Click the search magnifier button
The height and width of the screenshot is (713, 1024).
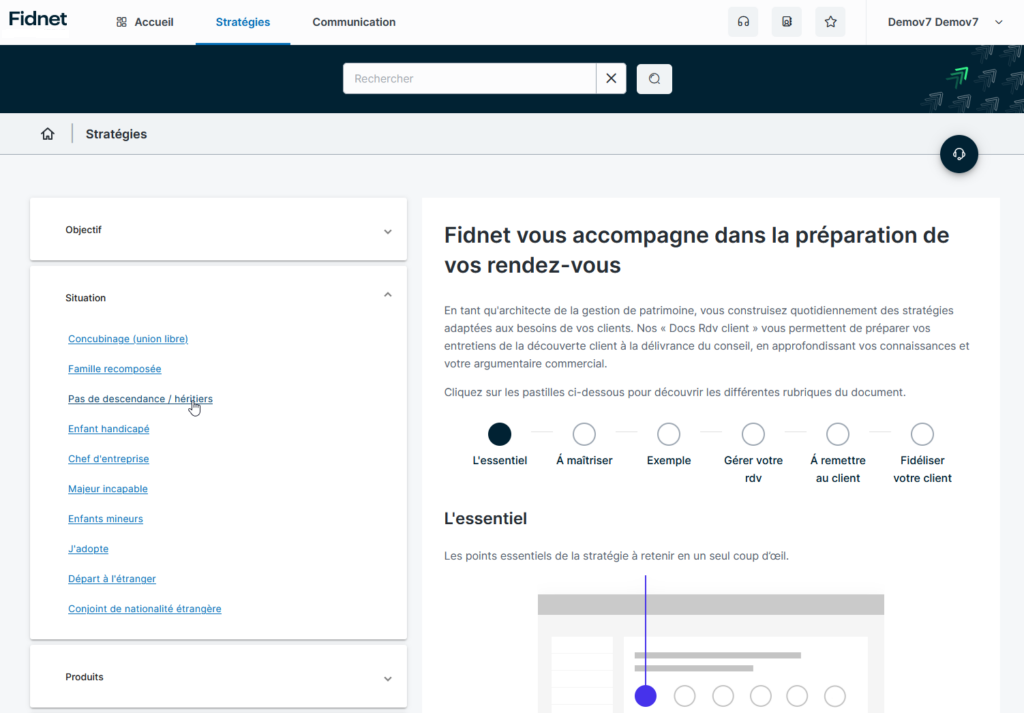(x=654, y=79)
